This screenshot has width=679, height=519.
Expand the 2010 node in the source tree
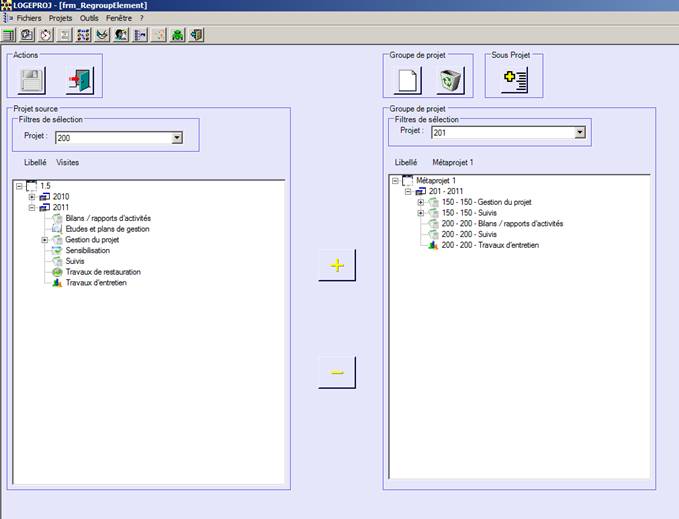pyautogui.click(x=32, y=196)
